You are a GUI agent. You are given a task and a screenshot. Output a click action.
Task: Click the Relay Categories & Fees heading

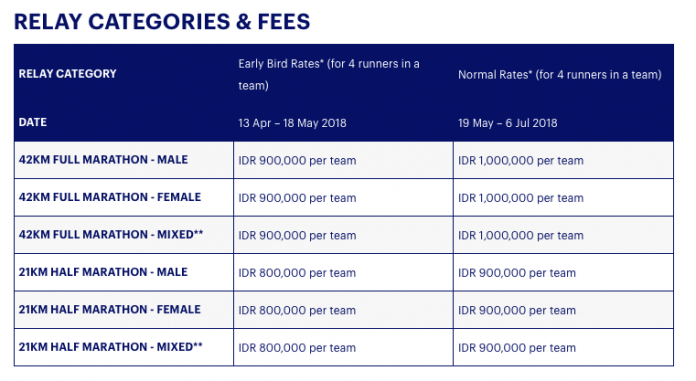(x=162, y=22)
